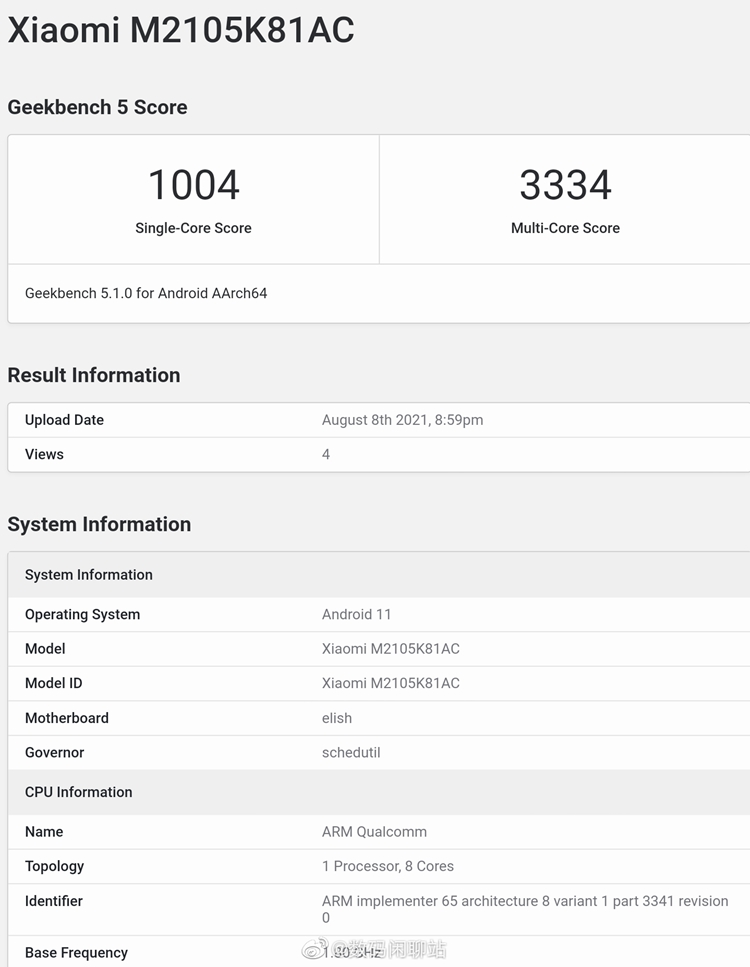This screenshot has height=967, width=750.
Task: Click the Operating System label
Action: coord(83,614)
